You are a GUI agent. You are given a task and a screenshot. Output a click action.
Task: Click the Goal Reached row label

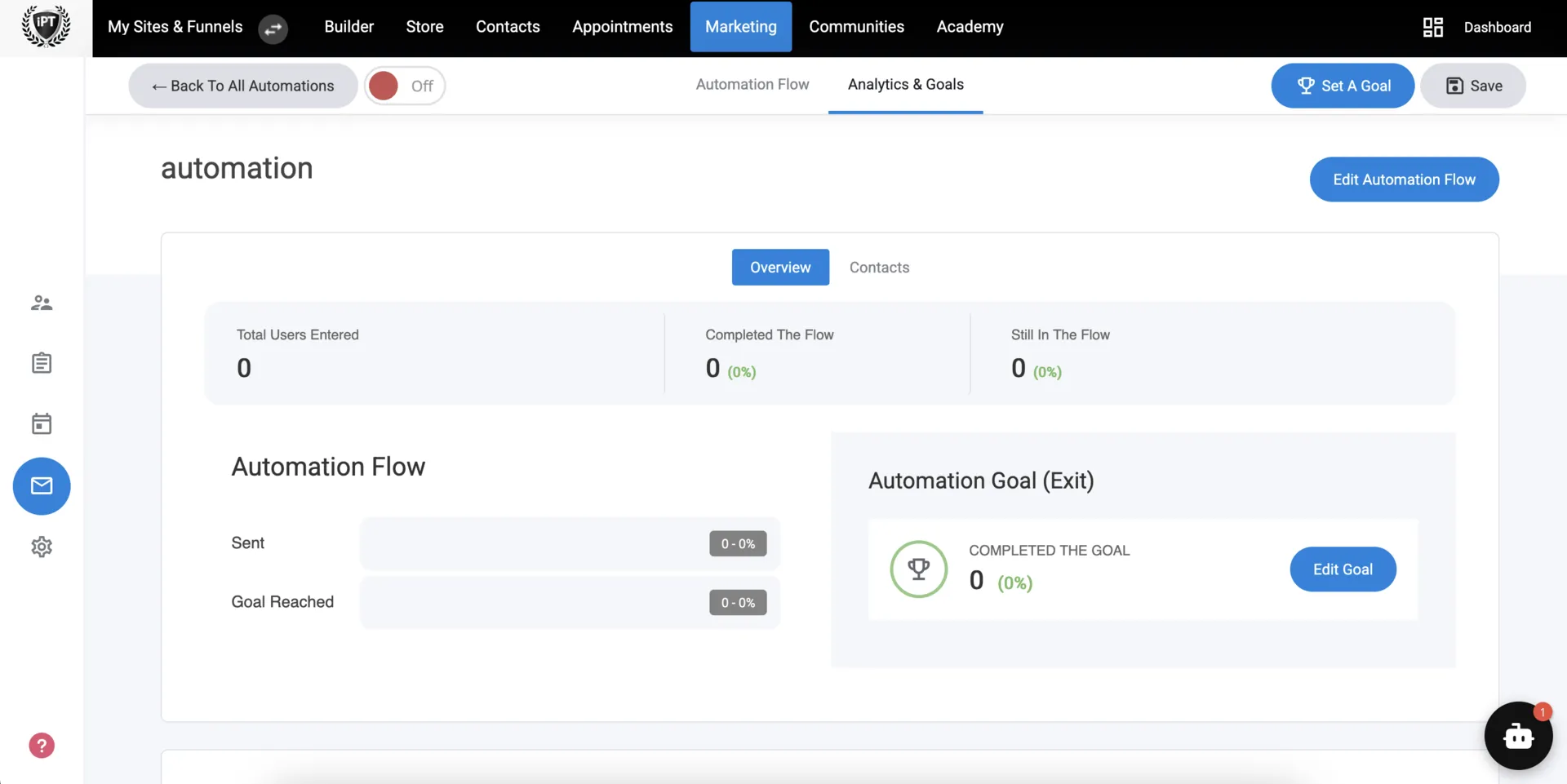(282, 602)
